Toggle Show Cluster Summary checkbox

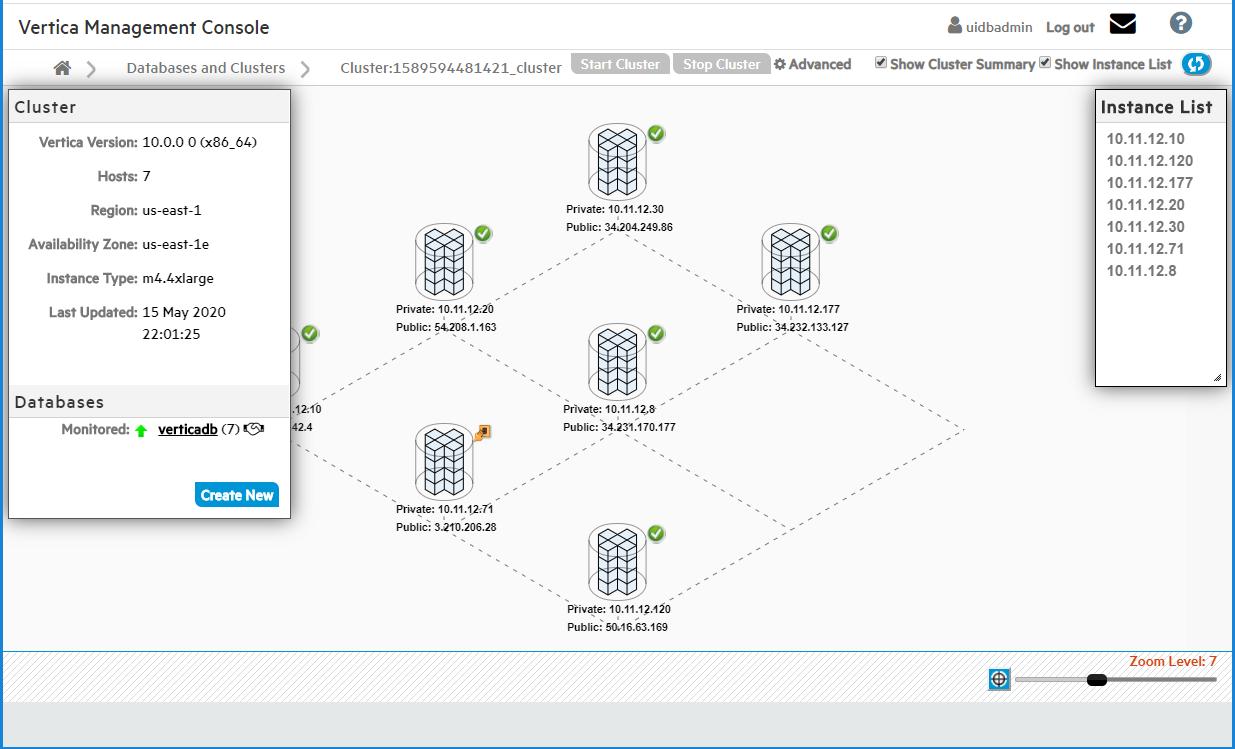point(881,62)
